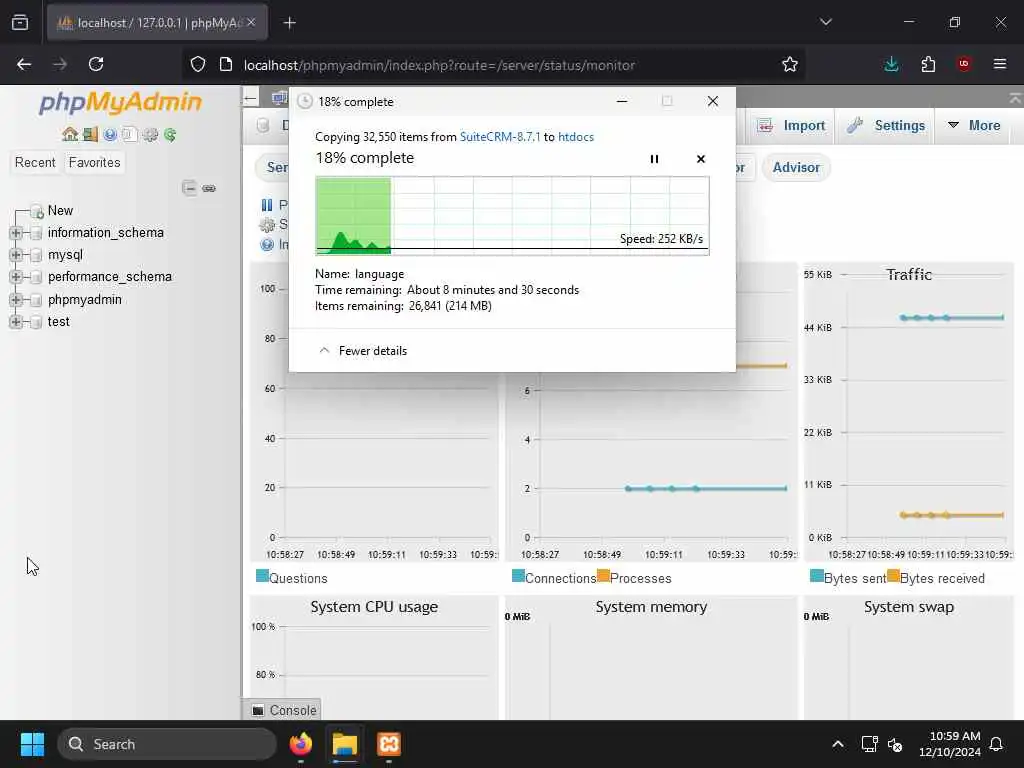Bookmark this page with star icon

[x=790, y=64]
